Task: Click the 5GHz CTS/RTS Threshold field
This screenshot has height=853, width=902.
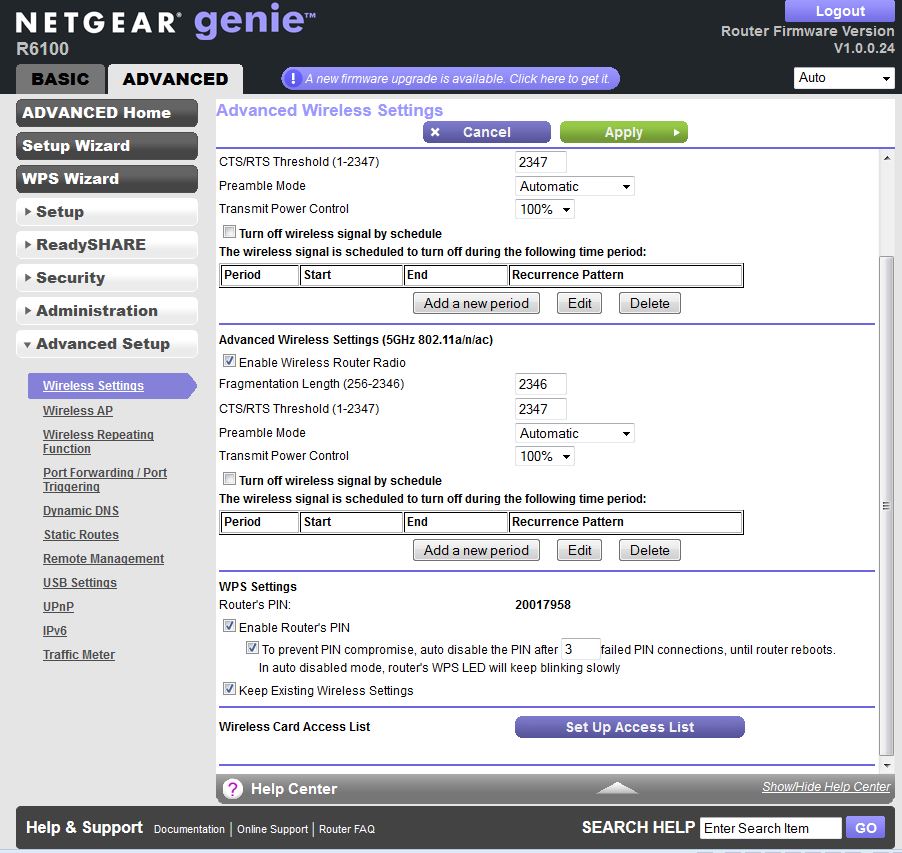Action: pyautogui.click(x=540, y=409)
